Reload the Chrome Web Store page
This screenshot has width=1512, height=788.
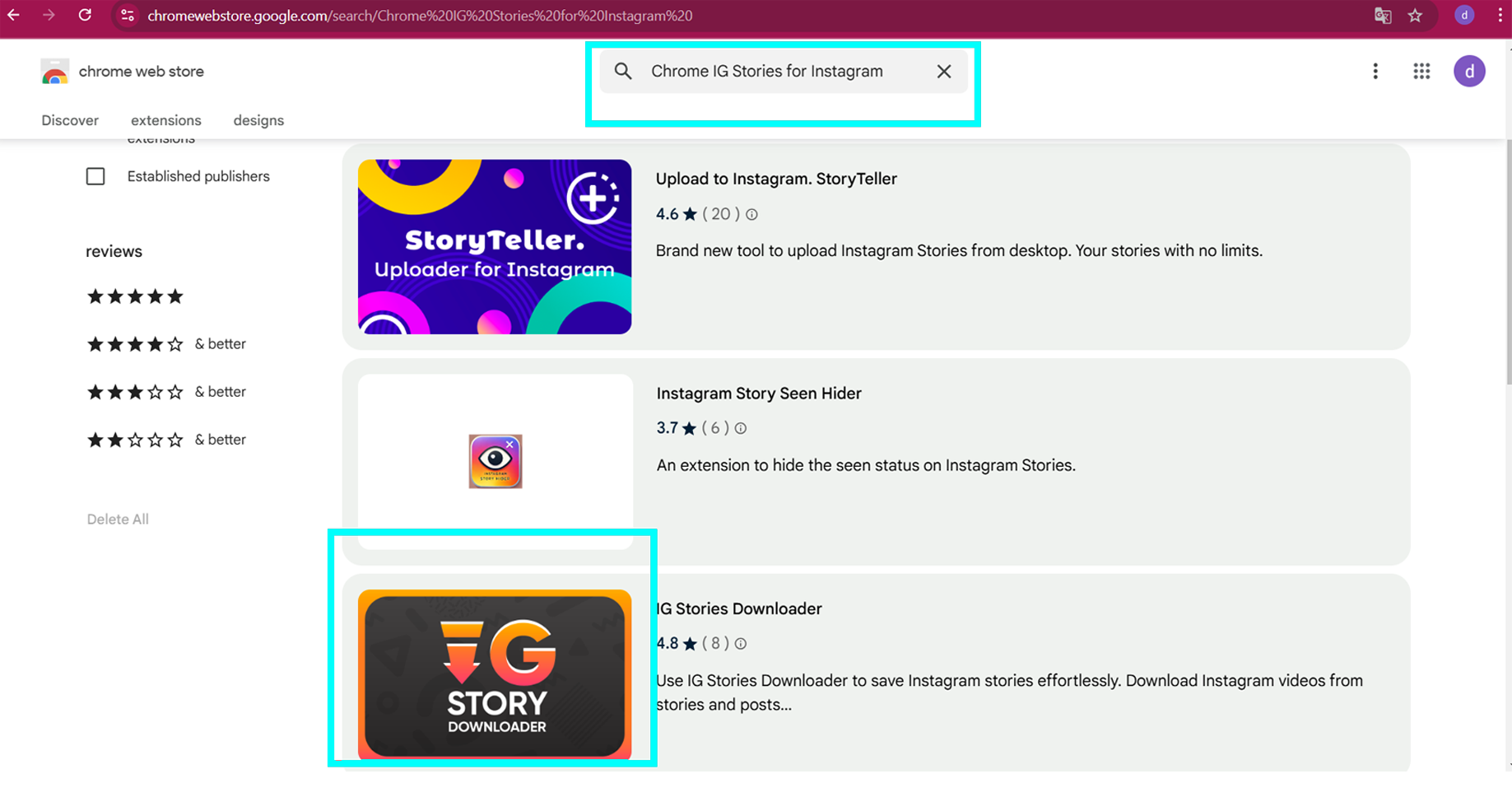85,15
